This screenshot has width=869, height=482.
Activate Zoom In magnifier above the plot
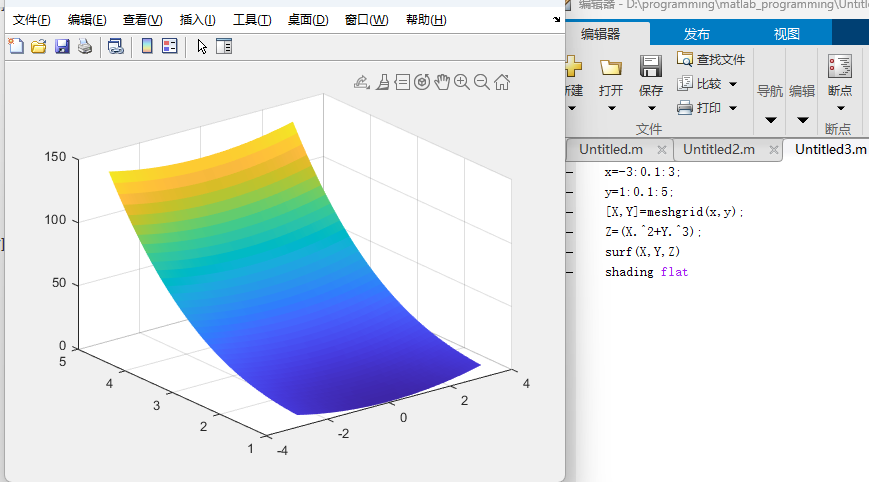462,82
